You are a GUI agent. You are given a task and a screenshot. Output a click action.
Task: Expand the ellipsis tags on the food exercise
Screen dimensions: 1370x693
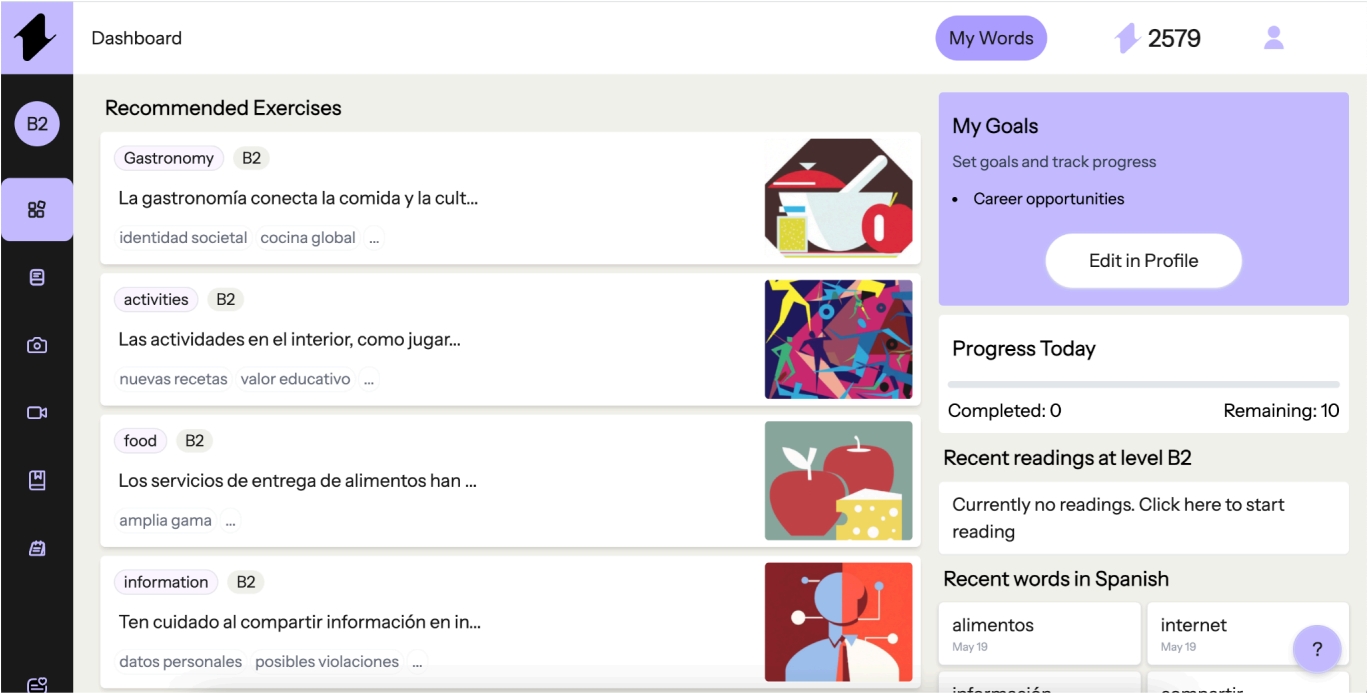point(230,519)
